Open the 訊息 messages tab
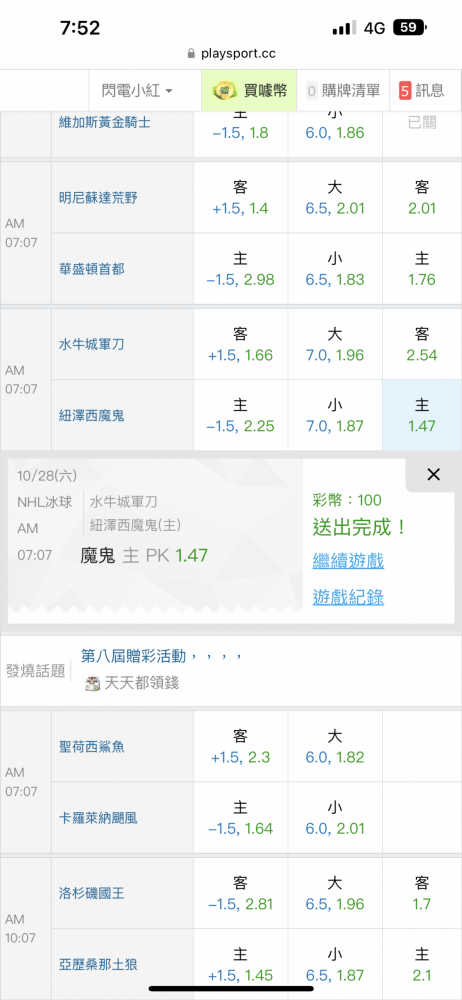The width and height of the screenshot is (462, 1000). coord(421,91)
